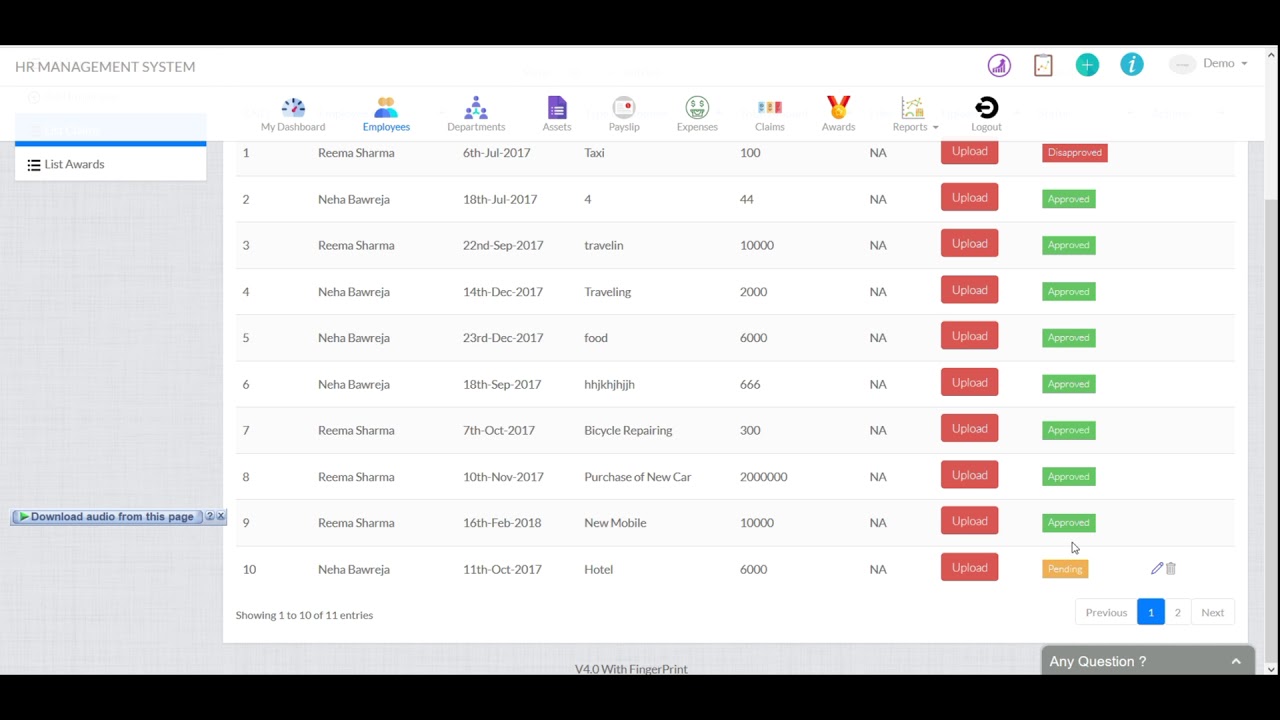1280x720 pixels.
Task: Upload a file for the hhjkhjhjjh claim
Action: point(969,382)
